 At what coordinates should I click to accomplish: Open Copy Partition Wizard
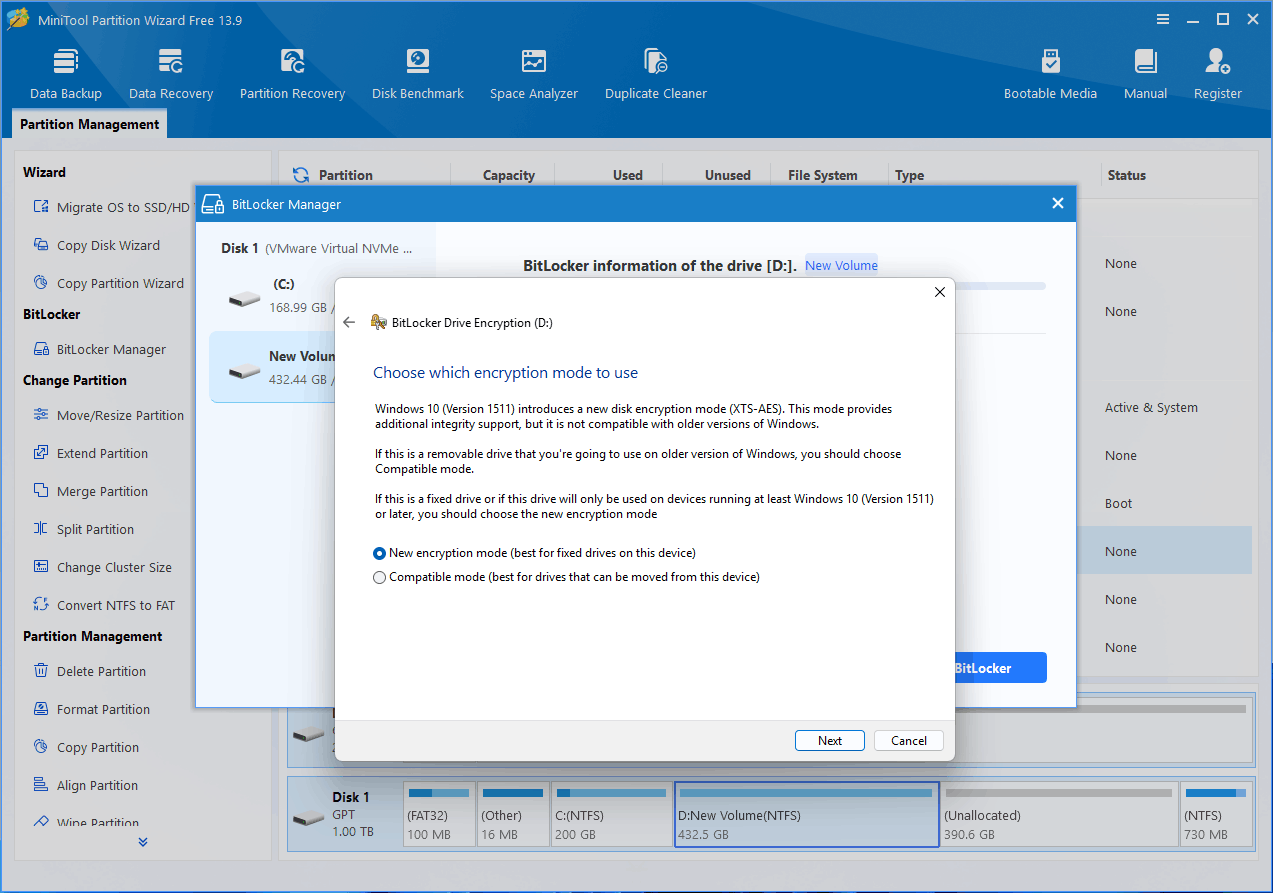tap(108, 283)
